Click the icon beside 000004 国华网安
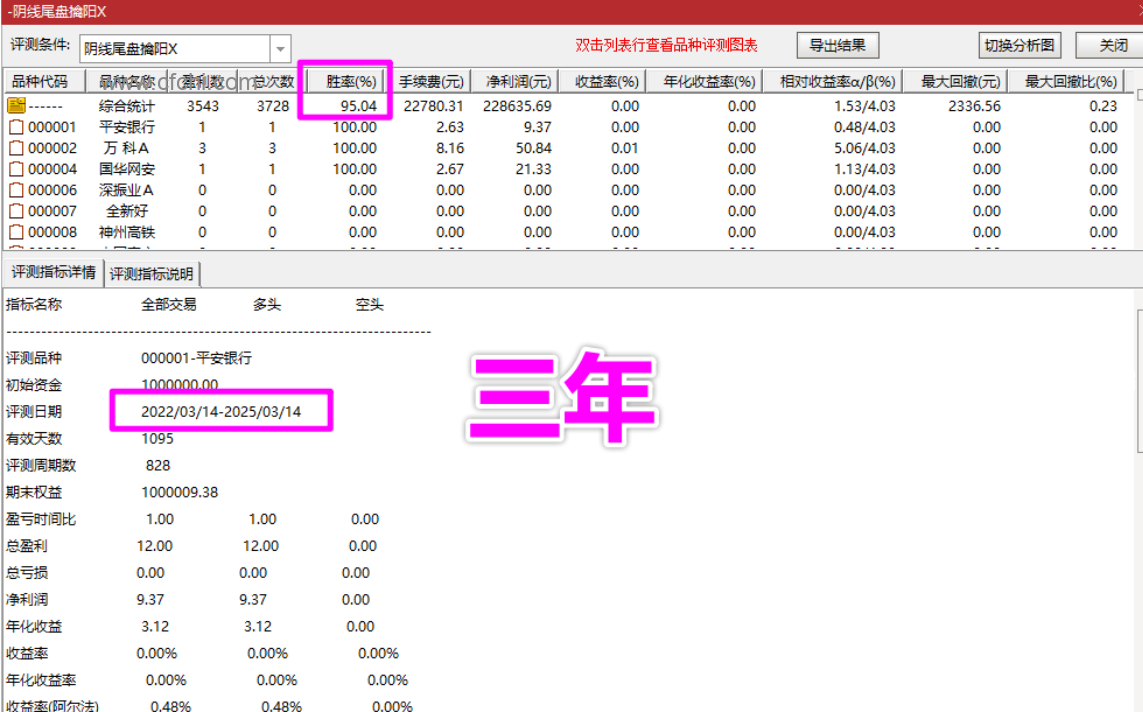 (x=16, y=169)
